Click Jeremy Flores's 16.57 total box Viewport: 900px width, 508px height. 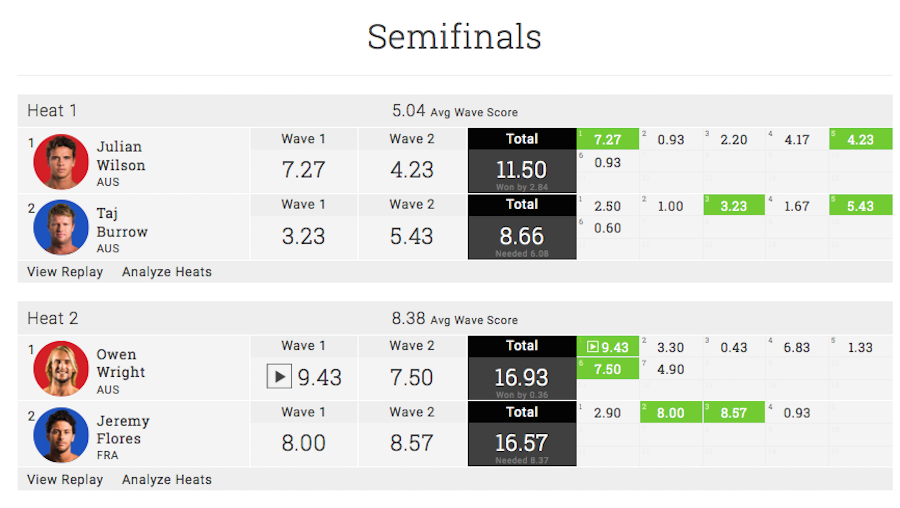pyautogui.click(x=521, y=443)
